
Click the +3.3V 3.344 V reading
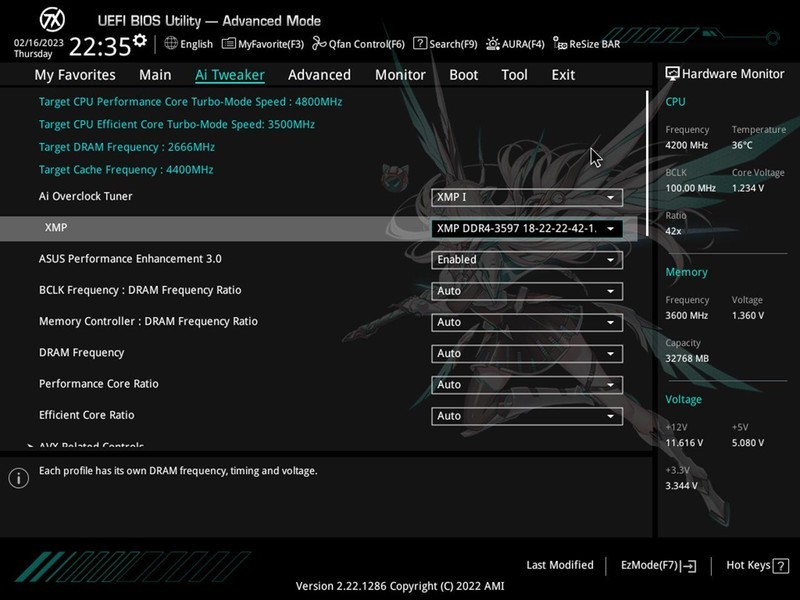click(x=681, y=486)
